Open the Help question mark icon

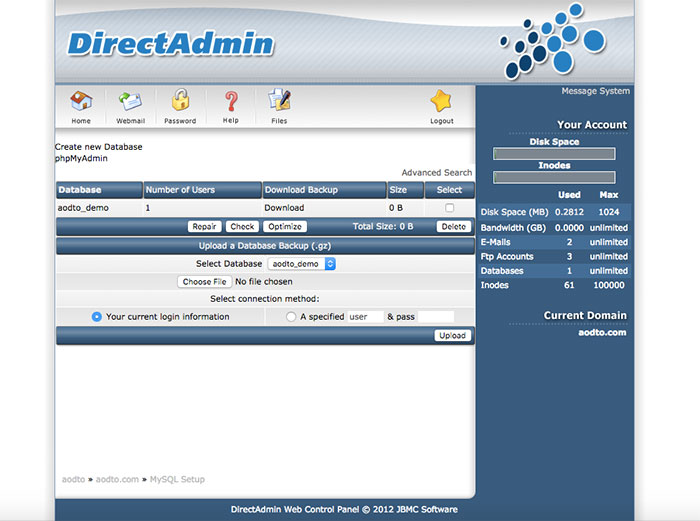tap(231, 101)
